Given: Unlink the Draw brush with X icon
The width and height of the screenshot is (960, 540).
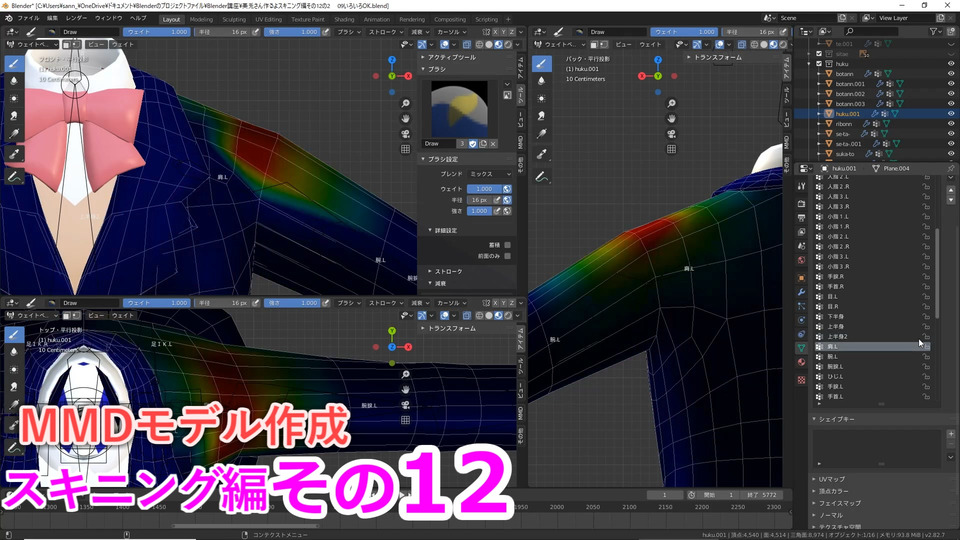Looking at the screenshot, I should (493, 144).
